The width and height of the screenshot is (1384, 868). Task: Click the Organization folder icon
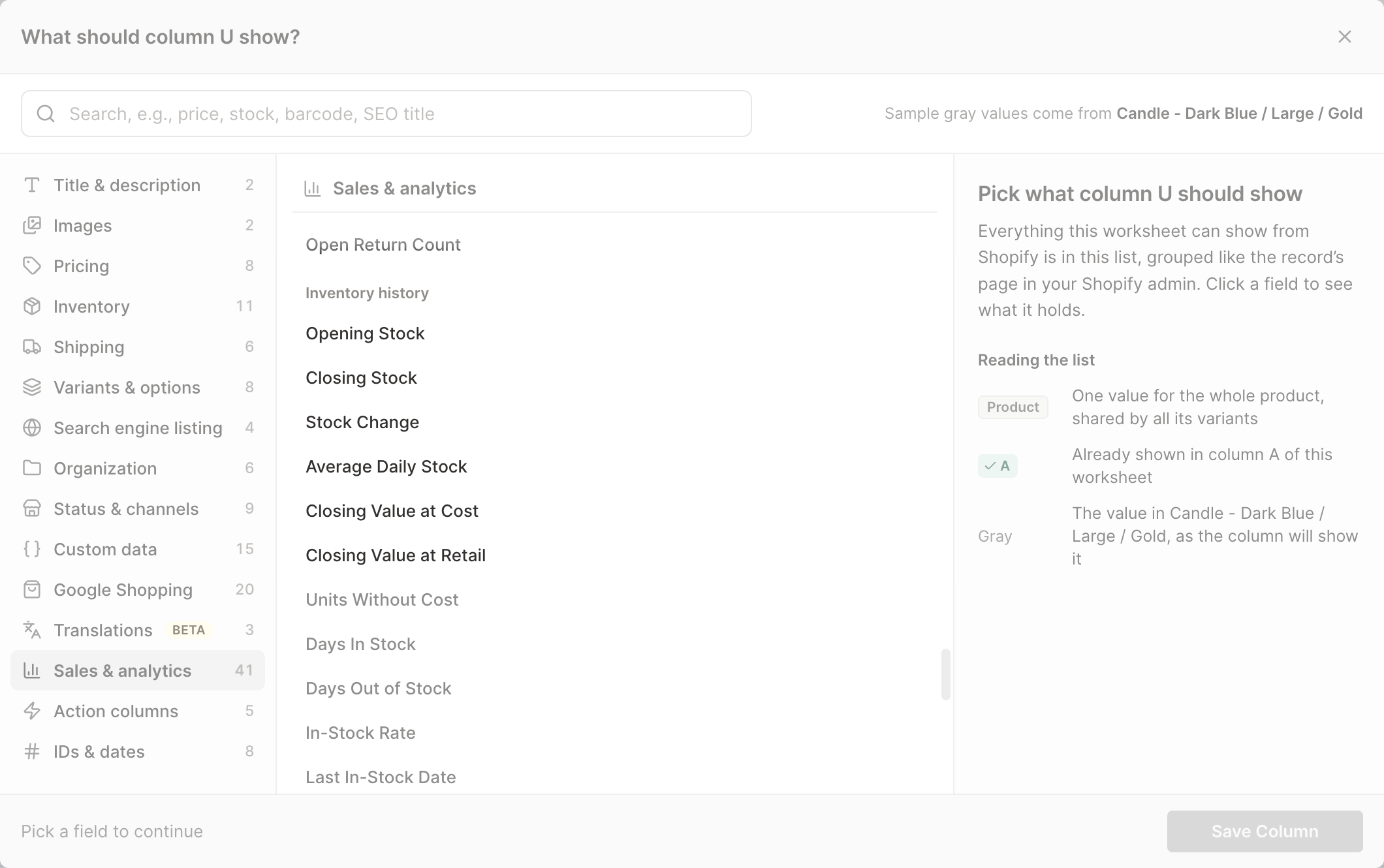click(x=32, y=469)
